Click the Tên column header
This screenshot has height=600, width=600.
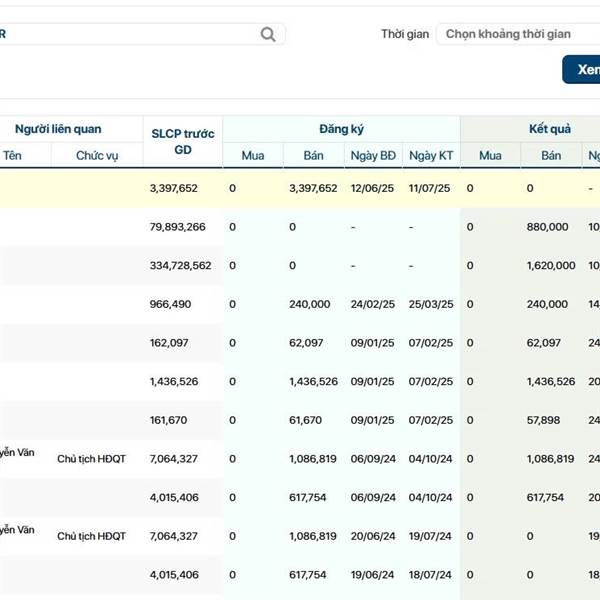pos(12,156)
